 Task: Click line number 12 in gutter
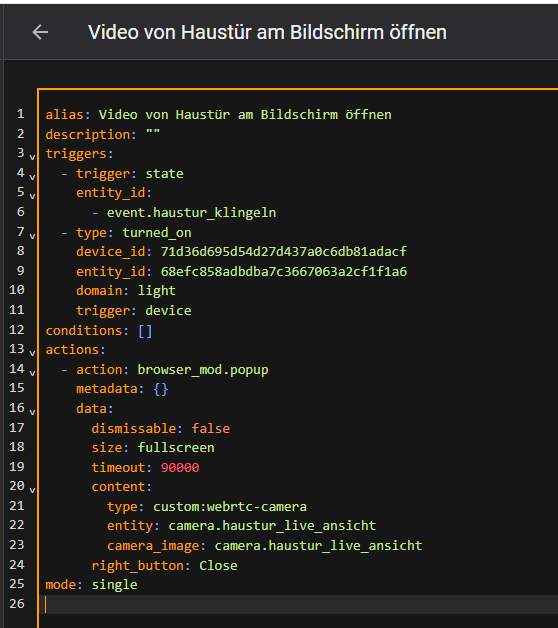tap(17, 330)
